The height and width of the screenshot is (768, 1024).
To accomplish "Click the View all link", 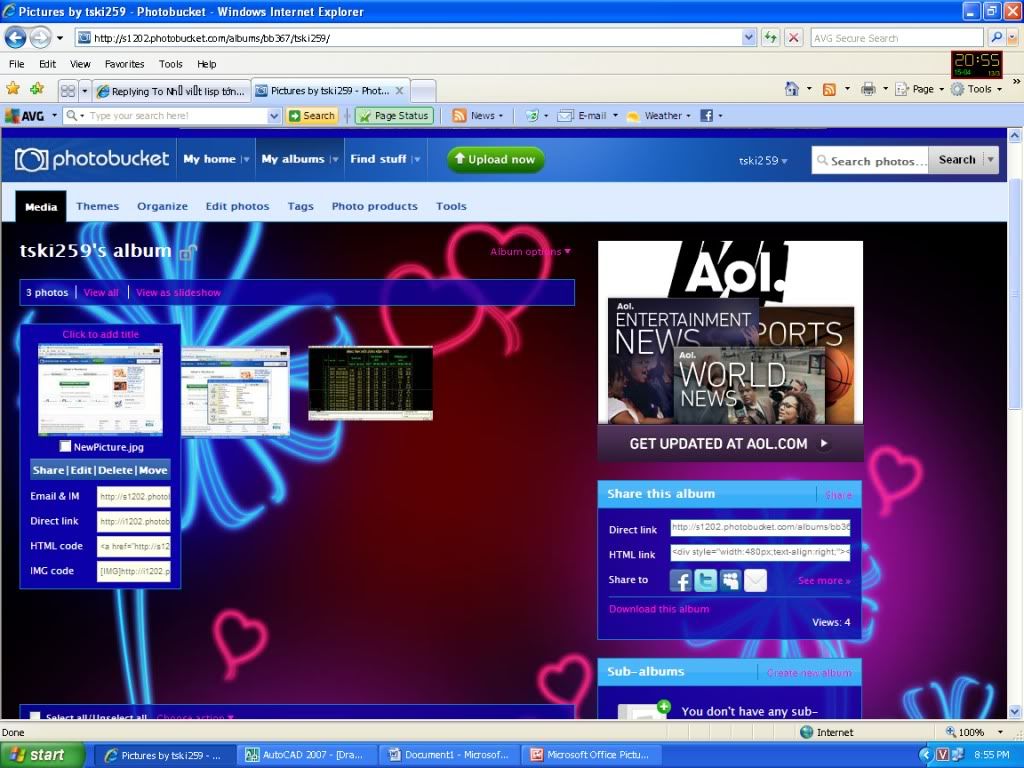I will point(101,293).
